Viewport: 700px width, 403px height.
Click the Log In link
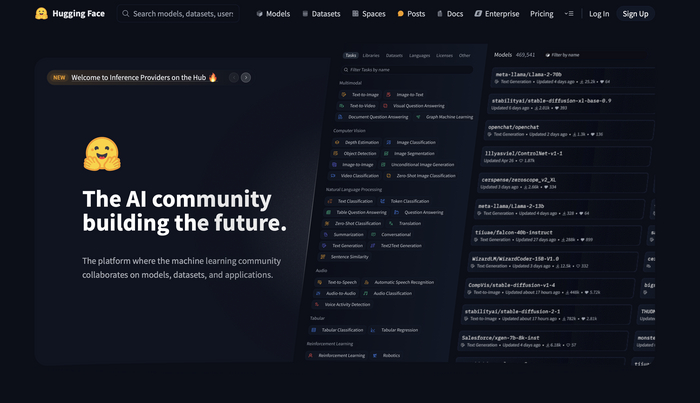pyautogui.click(x=599, y=14)
